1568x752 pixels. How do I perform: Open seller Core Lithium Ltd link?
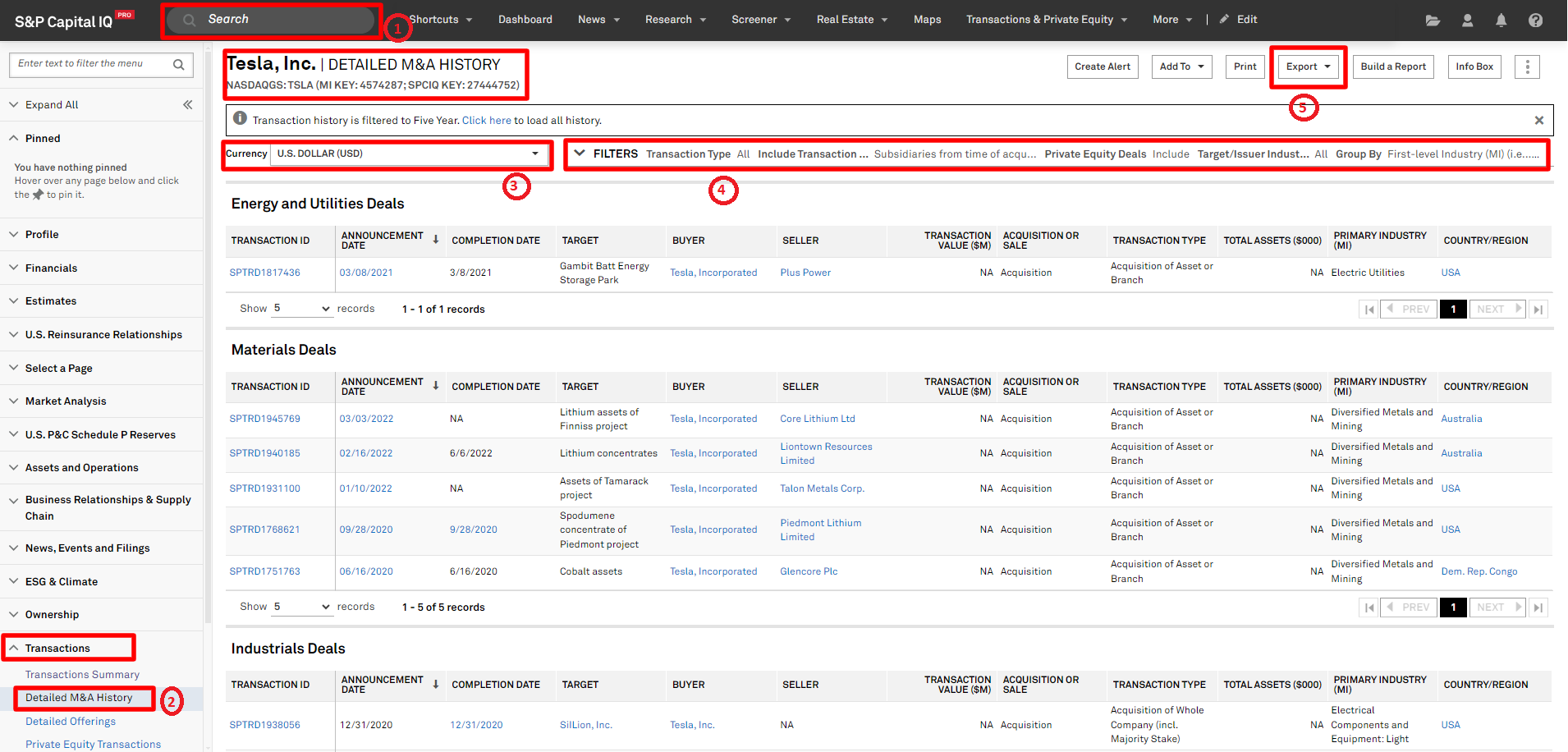pos(818,419)
